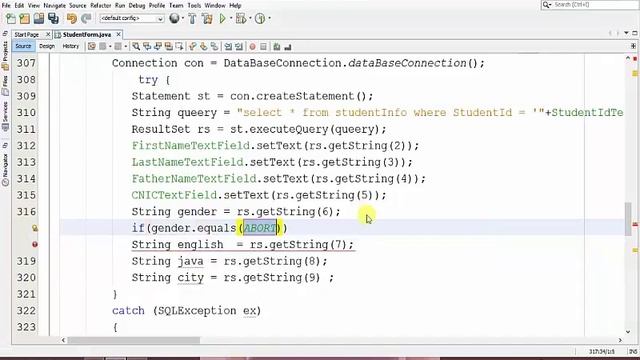Screen dimensions: 640x360
Task: Click Find Previous Occurrence icon
Action: click(147, 47)
